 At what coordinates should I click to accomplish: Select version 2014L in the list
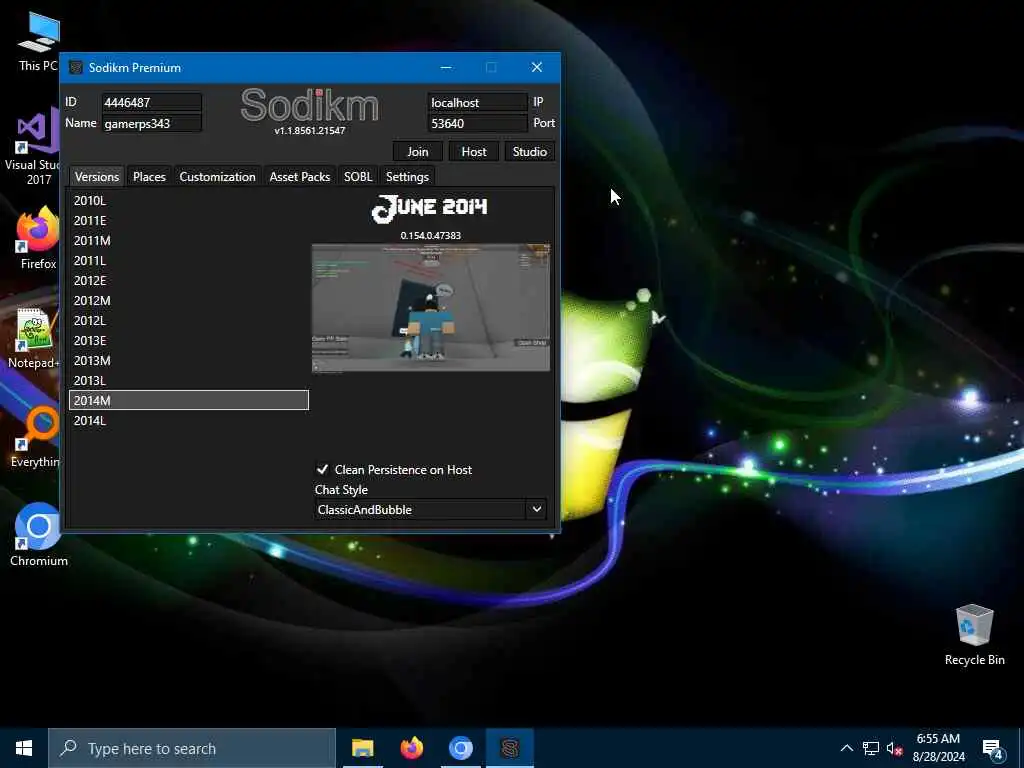[x=189, y=421]
